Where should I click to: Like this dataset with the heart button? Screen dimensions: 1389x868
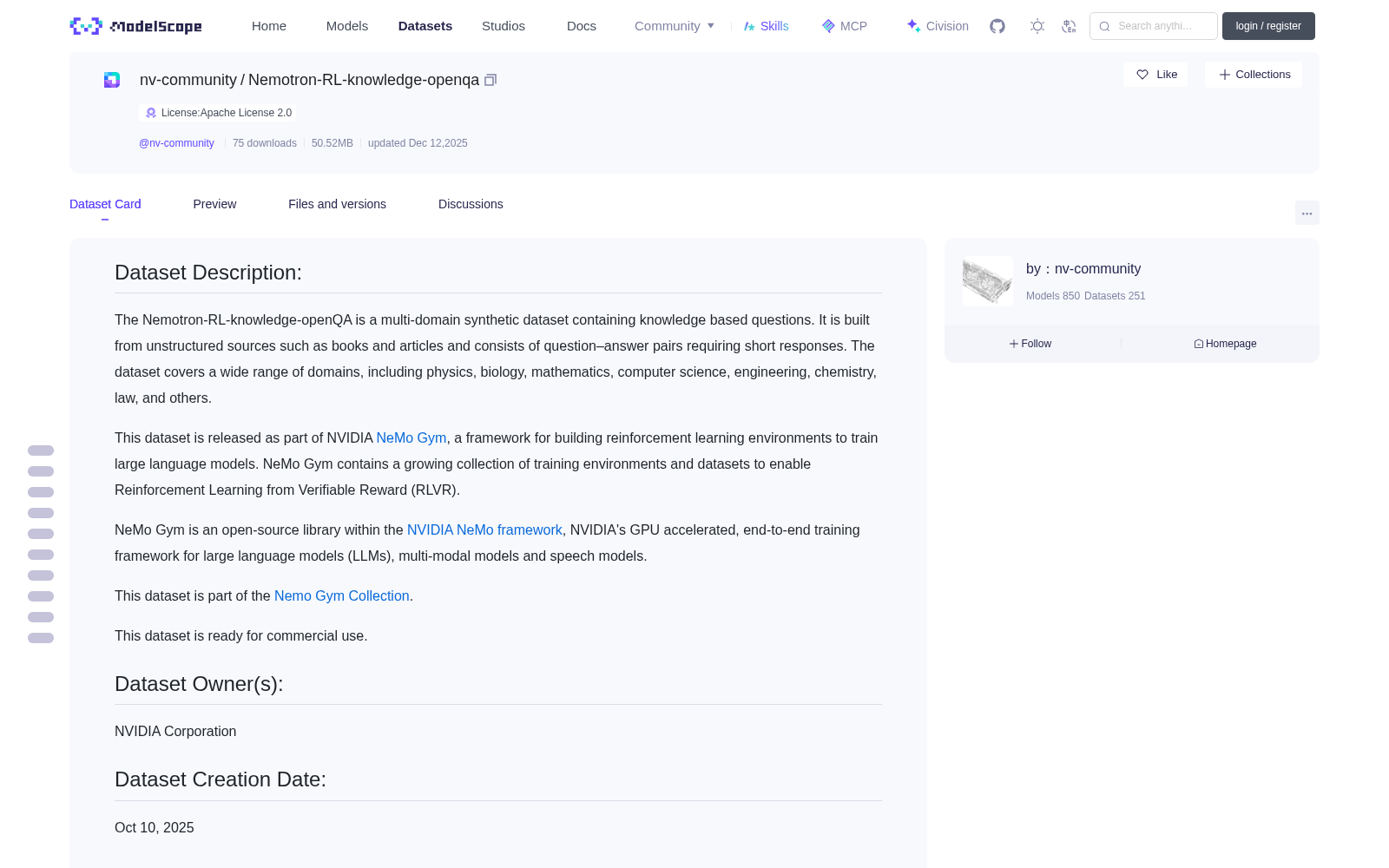pyautogui.click(x=1155, y=75)
